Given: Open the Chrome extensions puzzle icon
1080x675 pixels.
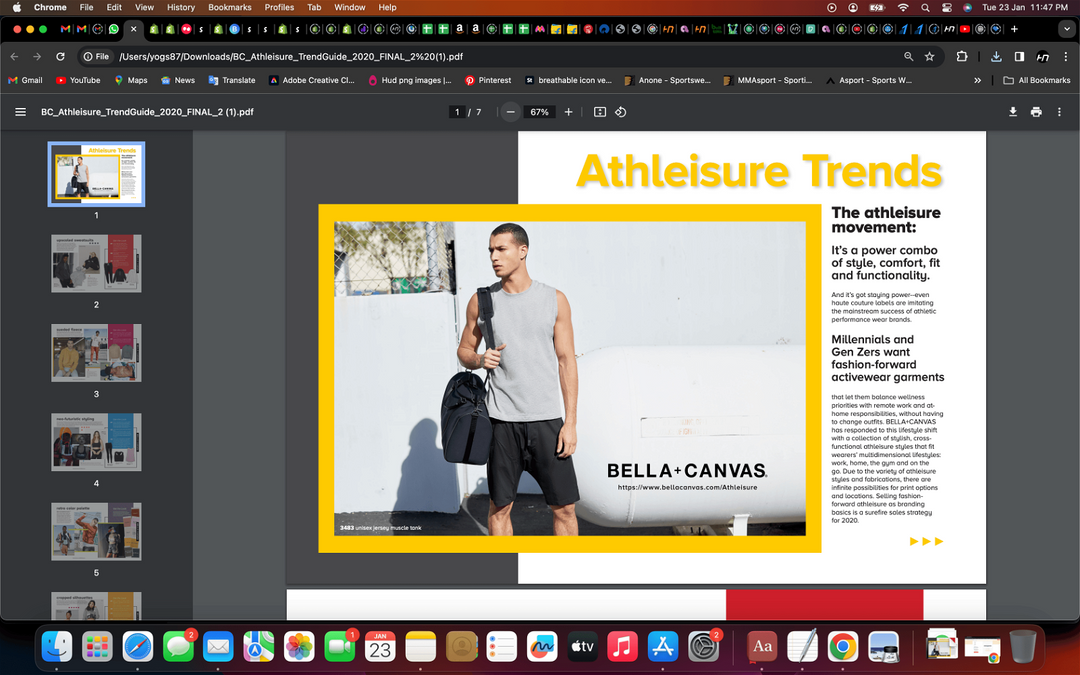Looking at the screenshot, I should [962, 57].
